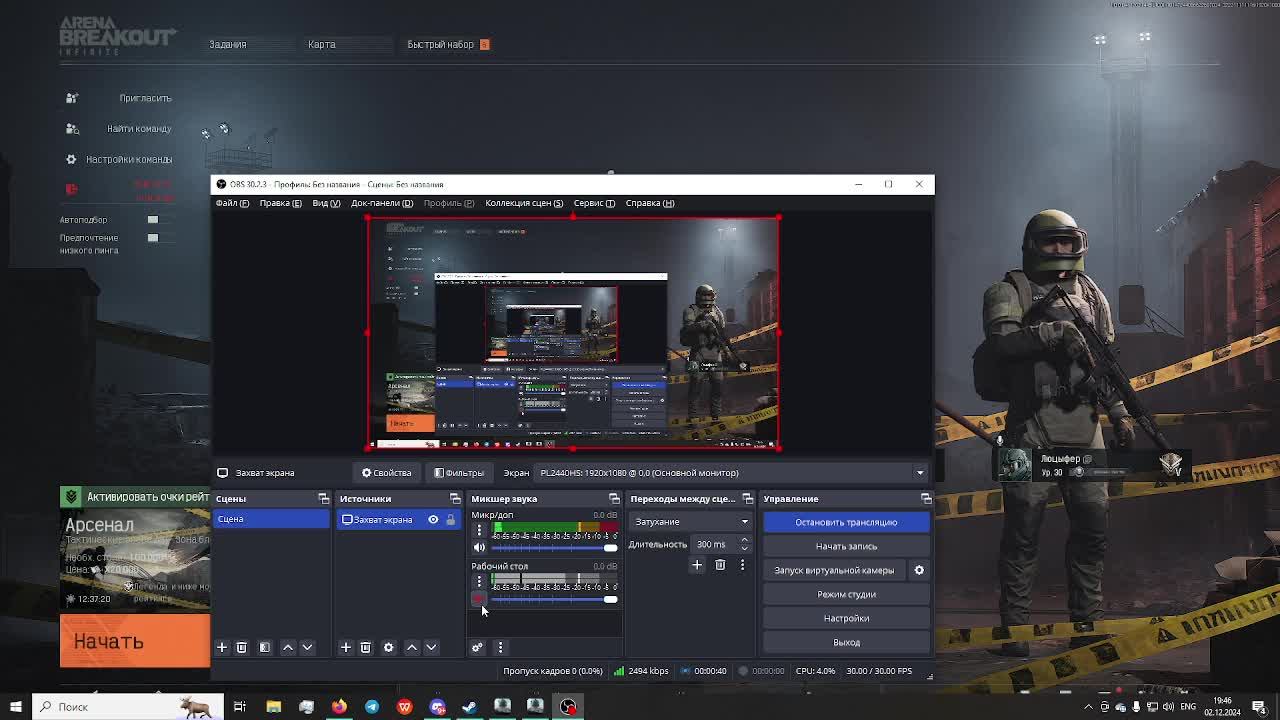Move scene up with arrow icon
The image size is (1280, 720).
[288, 647]
